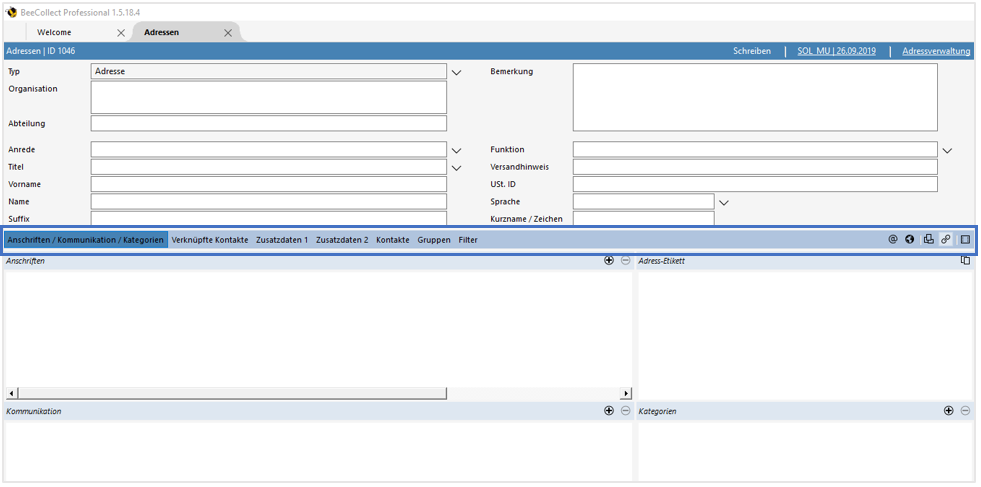The width and height of the screenshot is (981, 487).
Task: Open the Gruppen tab
Action: click(x=434, y=240)
